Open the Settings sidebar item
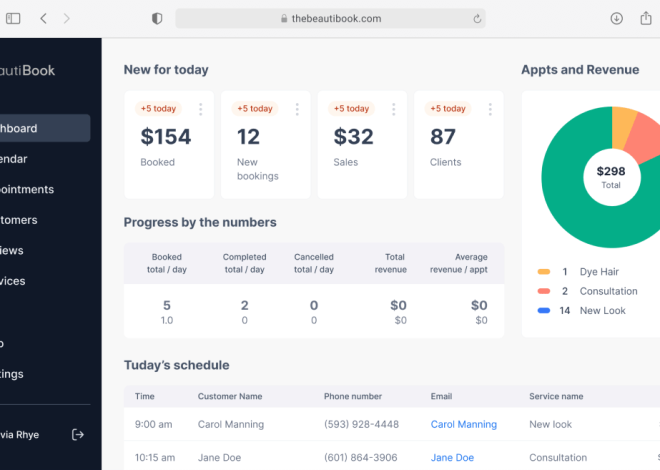The width and height of the screenshot is (660, 470). (12, 374)
